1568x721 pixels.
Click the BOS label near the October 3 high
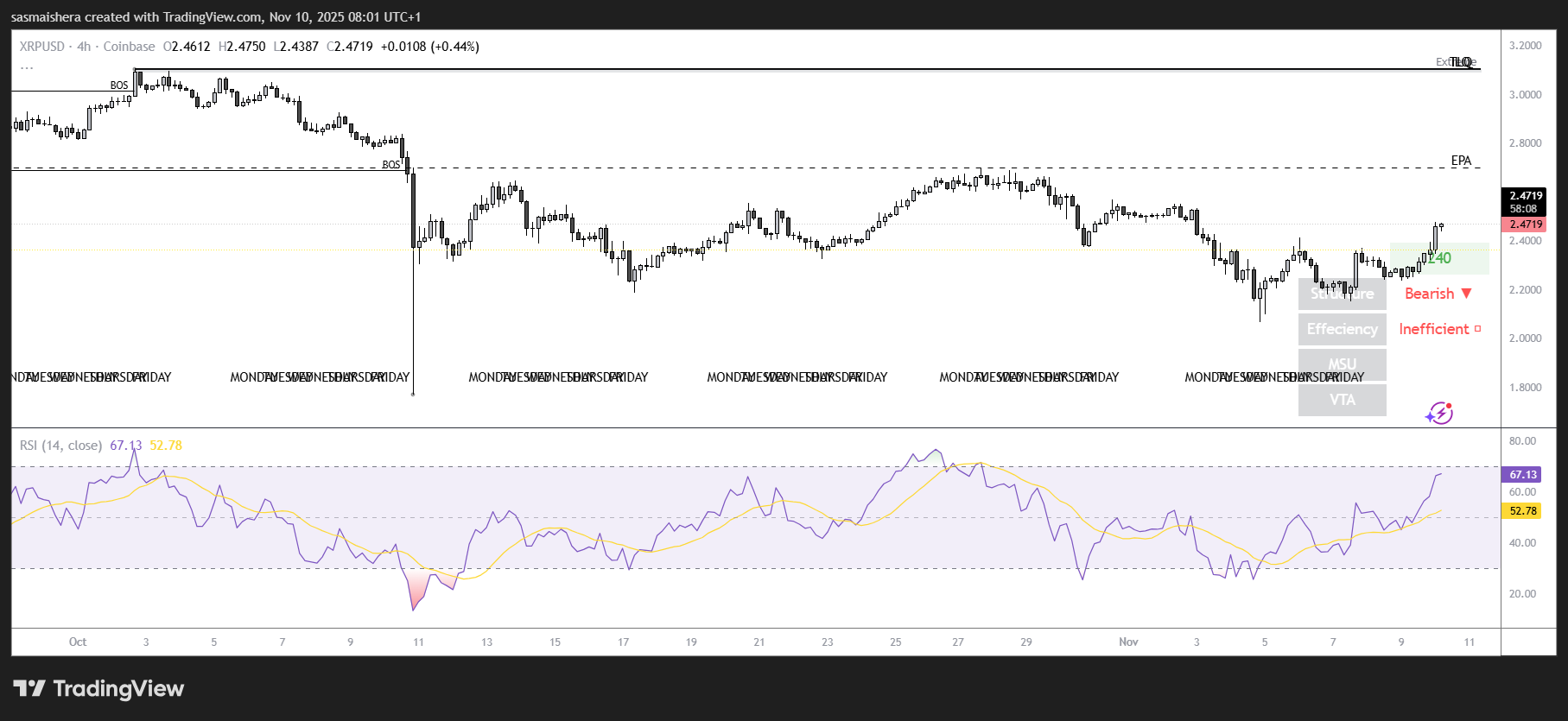click(119, 85)
